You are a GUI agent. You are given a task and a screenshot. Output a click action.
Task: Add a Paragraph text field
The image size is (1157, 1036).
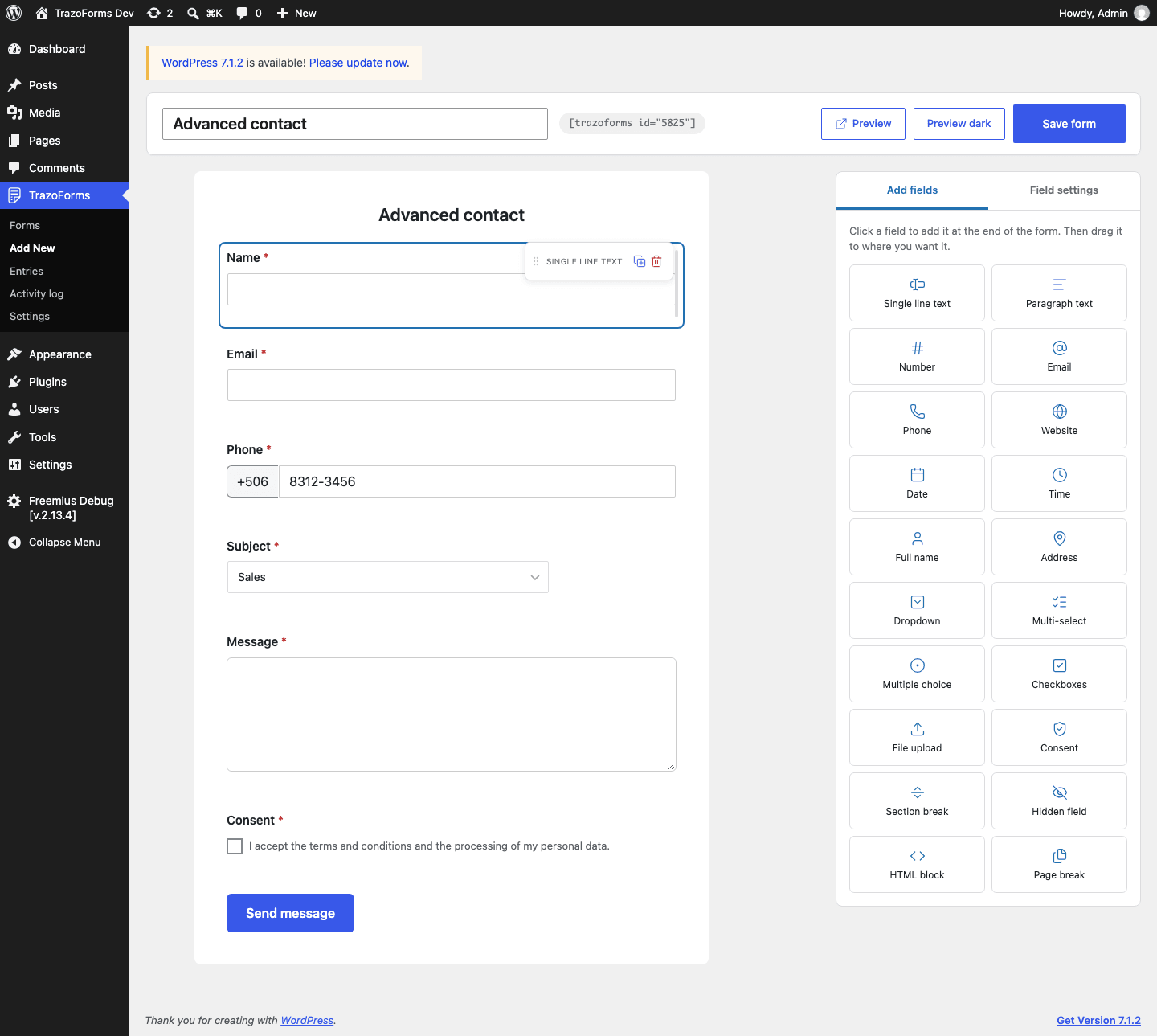coord(1059,293)
